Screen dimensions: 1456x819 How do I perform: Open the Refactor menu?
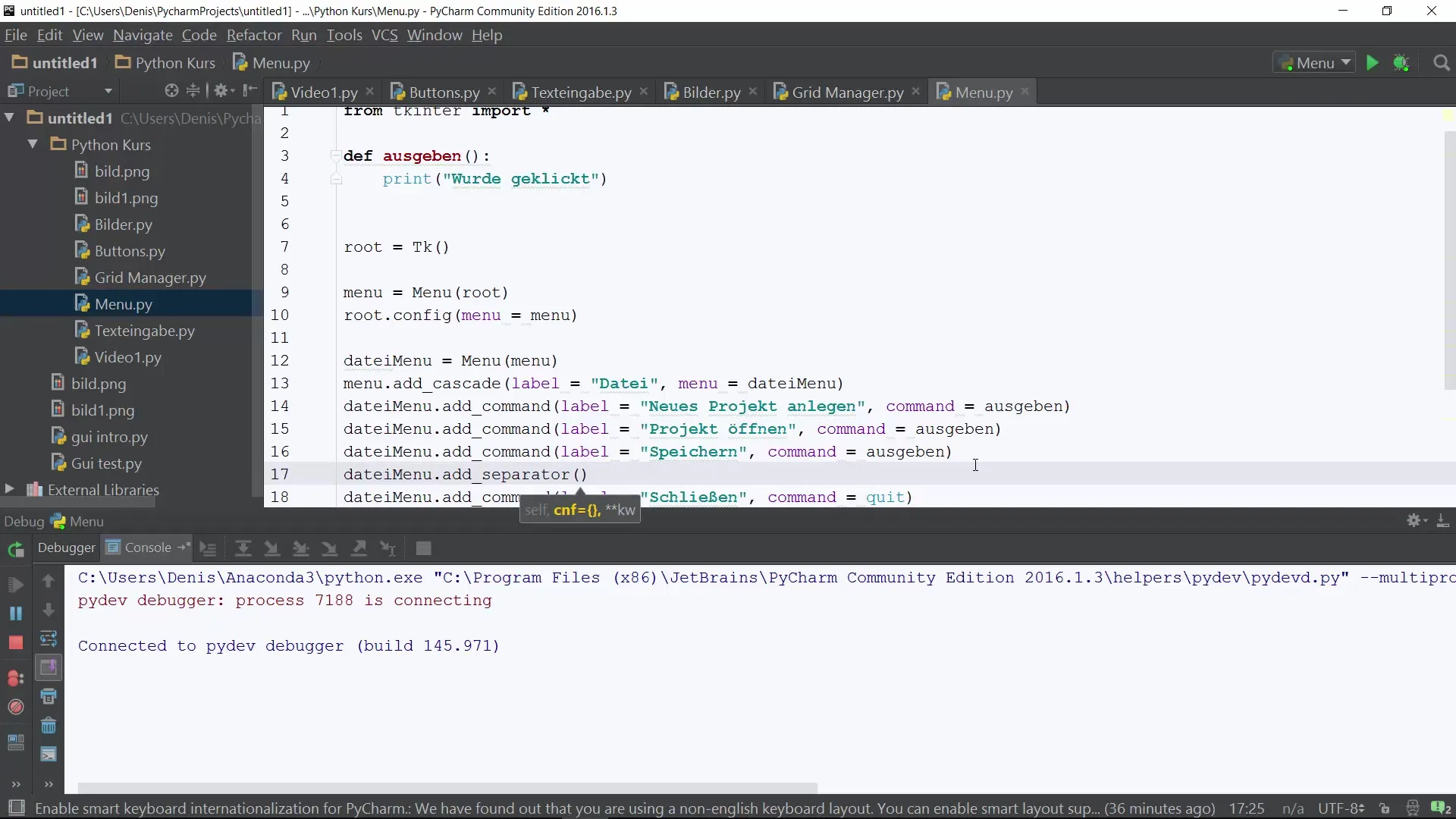pyautogui.click(x=254, y=35)
